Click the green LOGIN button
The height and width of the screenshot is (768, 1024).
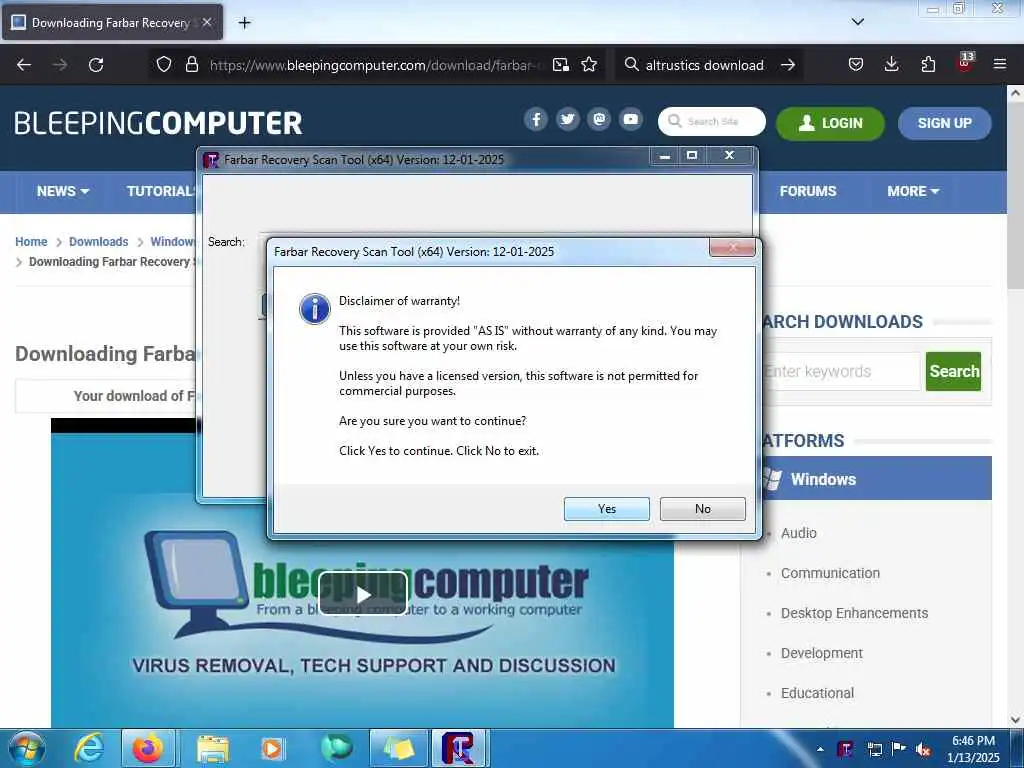click(x=830, y=123)
